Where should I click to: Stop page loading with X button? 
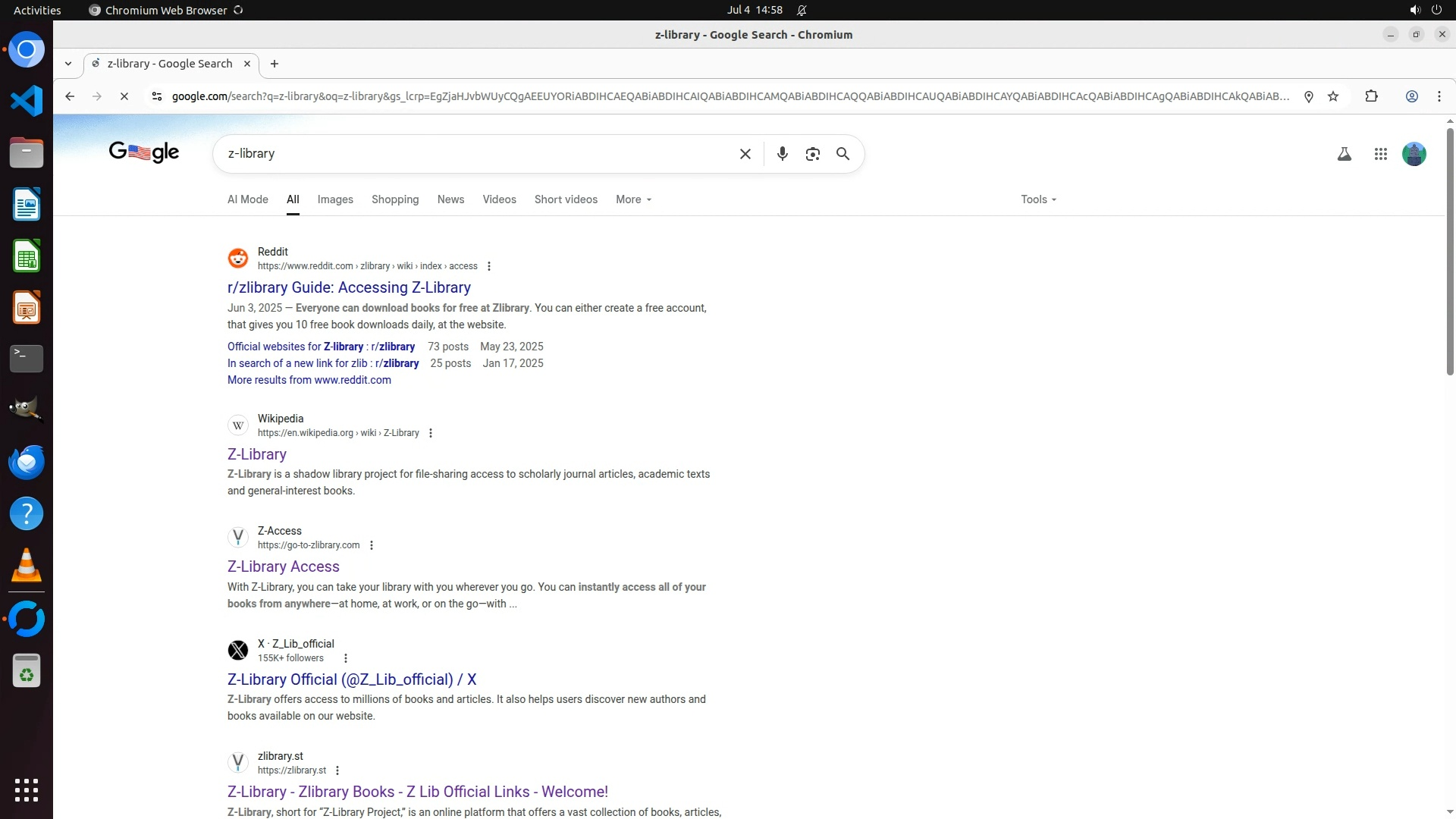click(124, 96)
